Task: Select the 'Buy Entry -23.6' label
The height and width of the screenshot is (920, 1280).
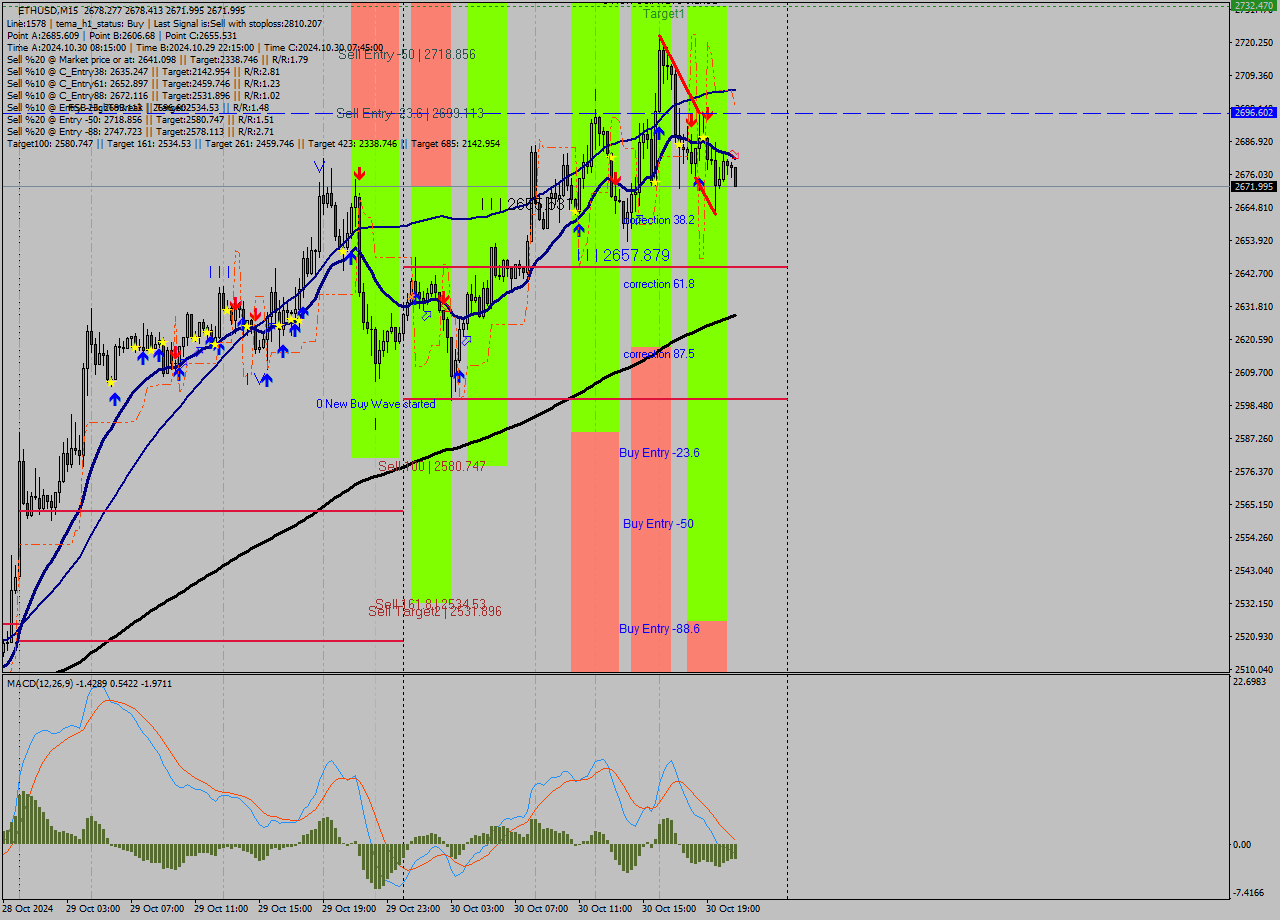Action: pos(659,453)
